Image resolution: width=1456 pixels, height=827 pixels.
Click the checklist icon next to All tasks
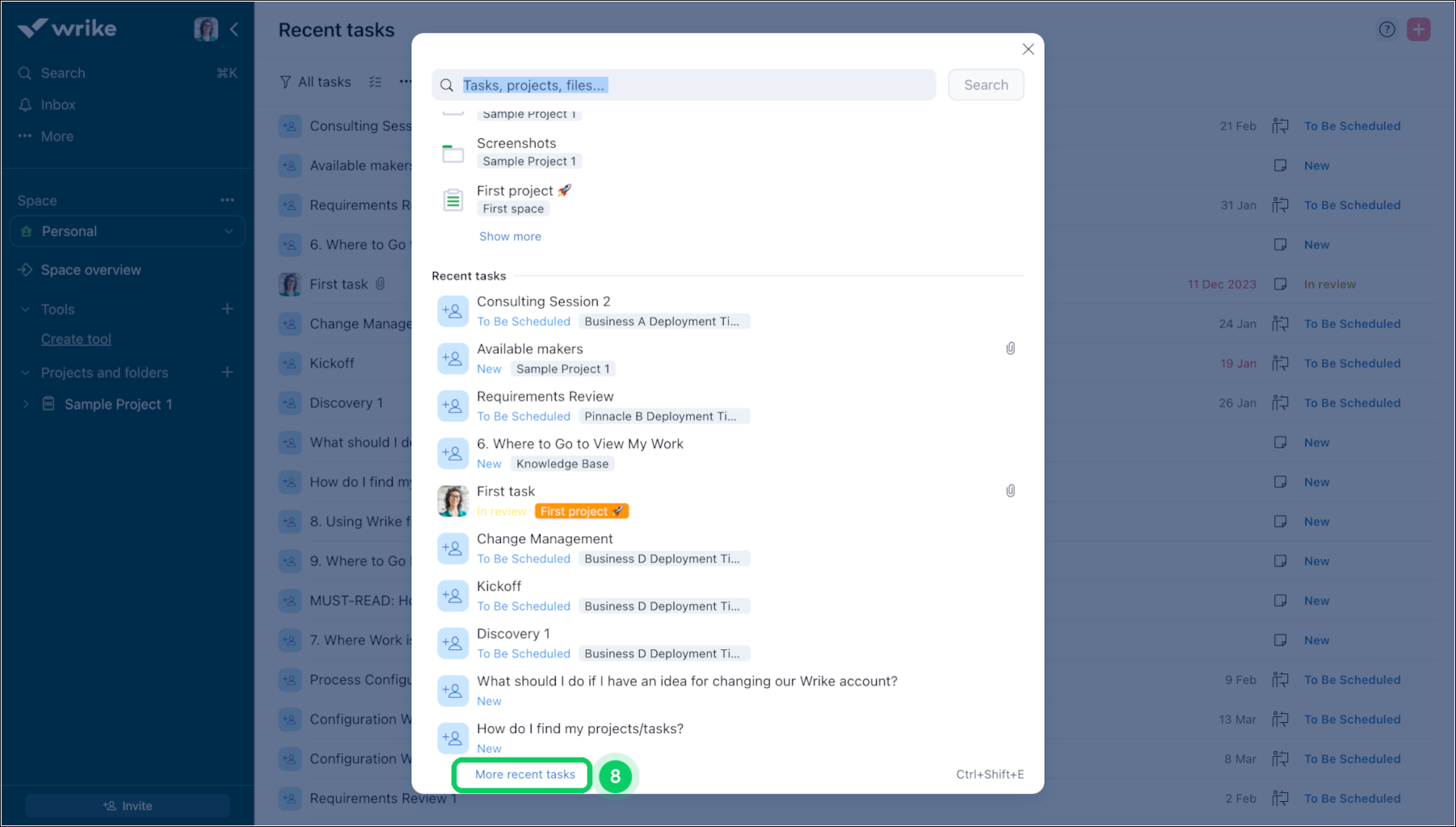(375, 82)
